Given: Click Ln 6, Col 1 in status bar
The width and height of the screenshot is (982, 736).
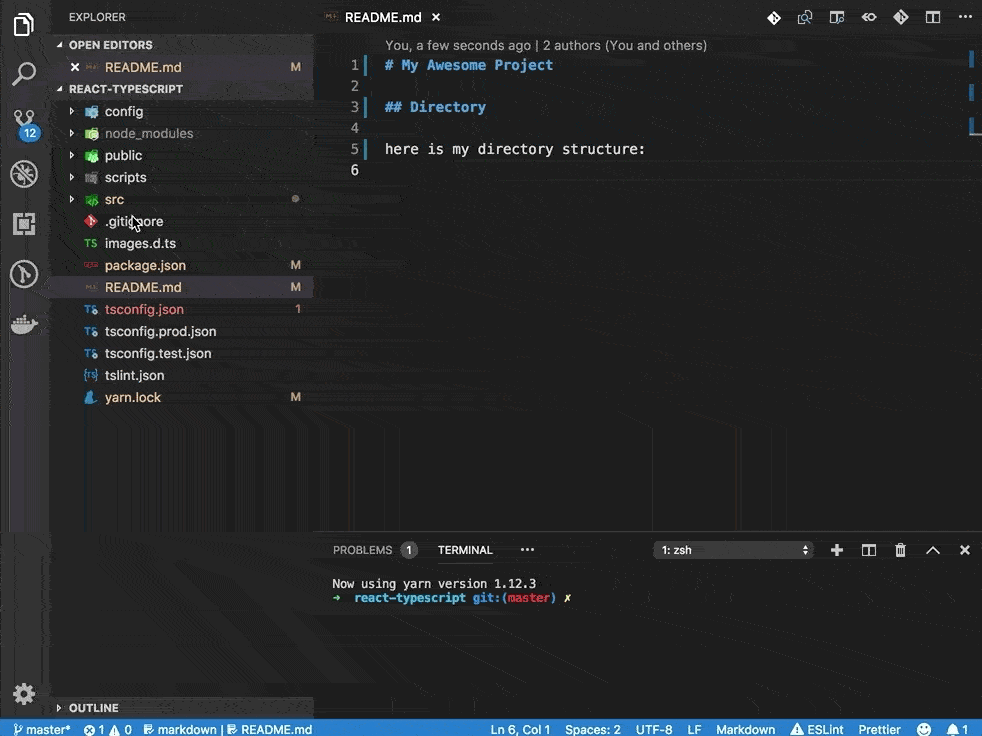Looking at the screenshot, I should [520, 729].
